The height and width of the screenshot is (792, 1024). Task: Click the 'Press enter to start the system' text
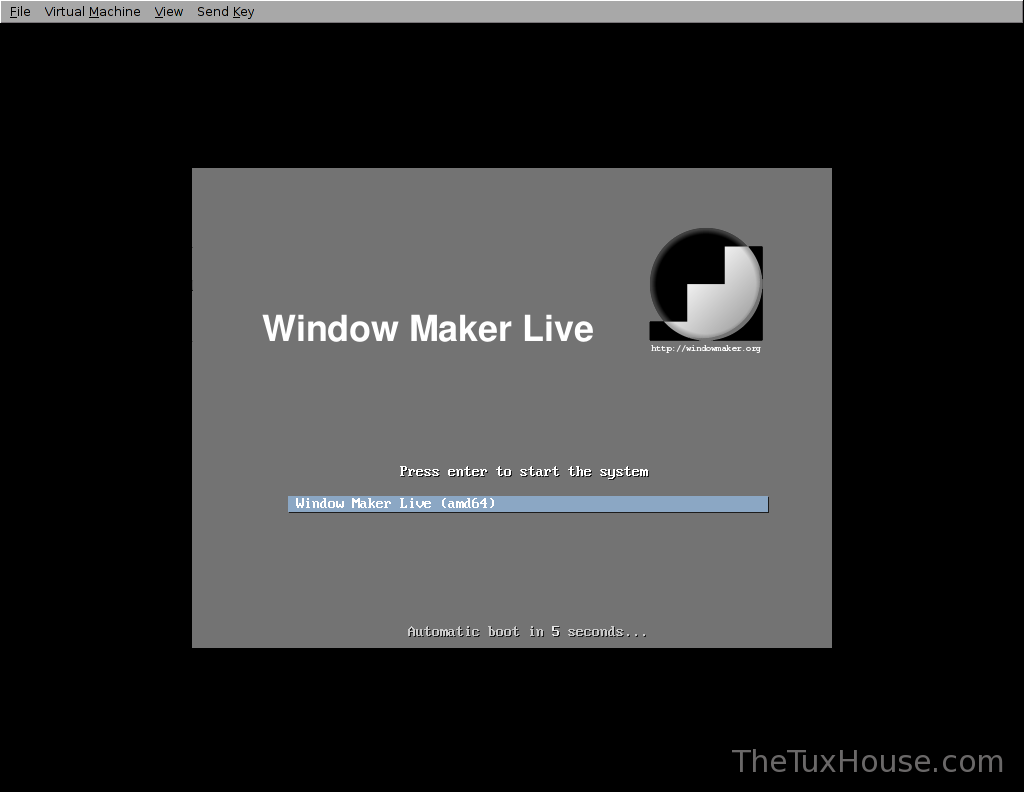click(524, 471)
